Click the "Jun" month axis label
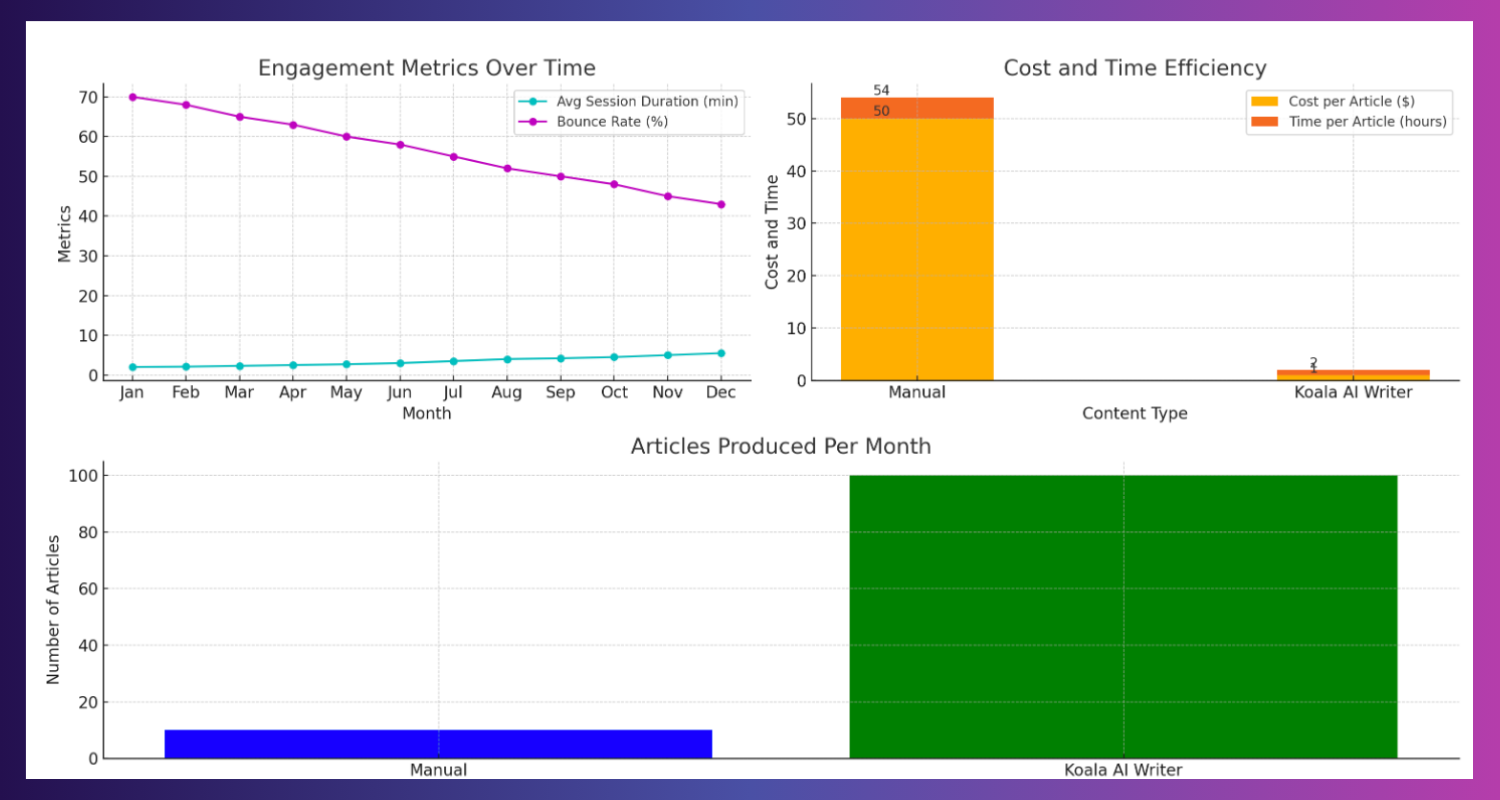The width and height of the screenshot is (1500, 800). pos(400,393)
